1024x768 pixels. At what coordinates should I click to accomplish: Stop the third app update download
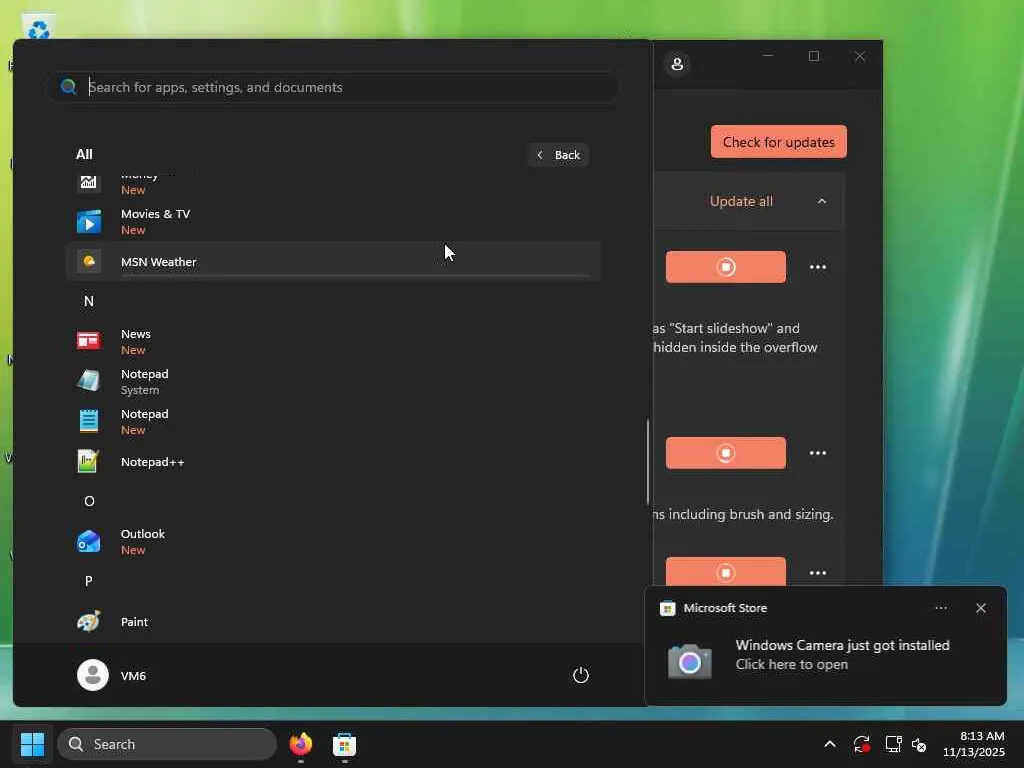[726, 571]
